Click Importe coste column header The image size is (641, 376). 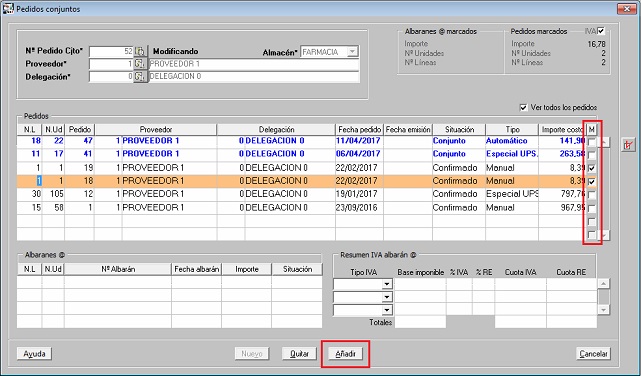[x=562, y=130]
